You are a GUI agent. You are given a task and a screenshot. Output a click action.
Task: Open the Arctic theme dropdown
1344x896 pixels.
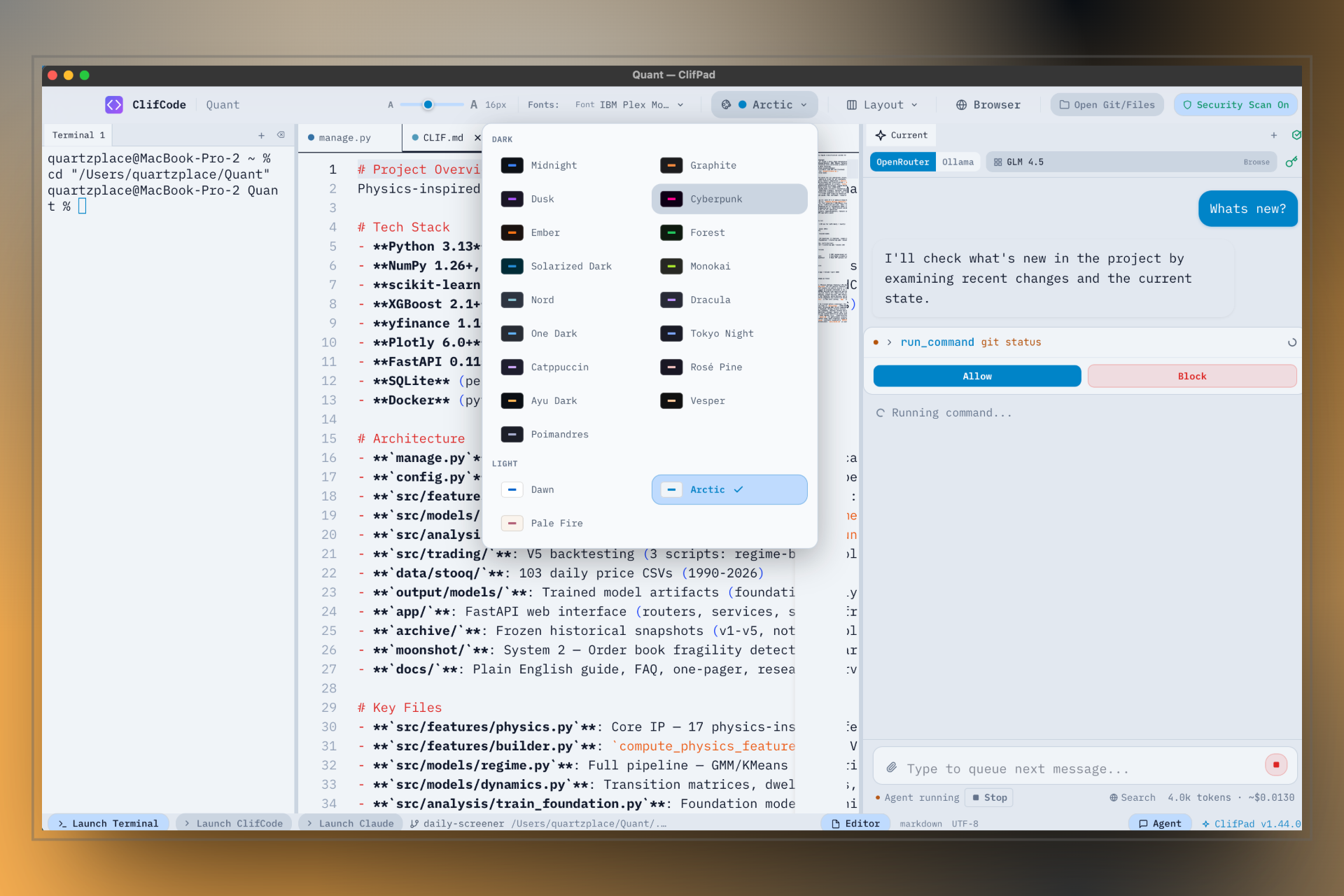[764, 104]
